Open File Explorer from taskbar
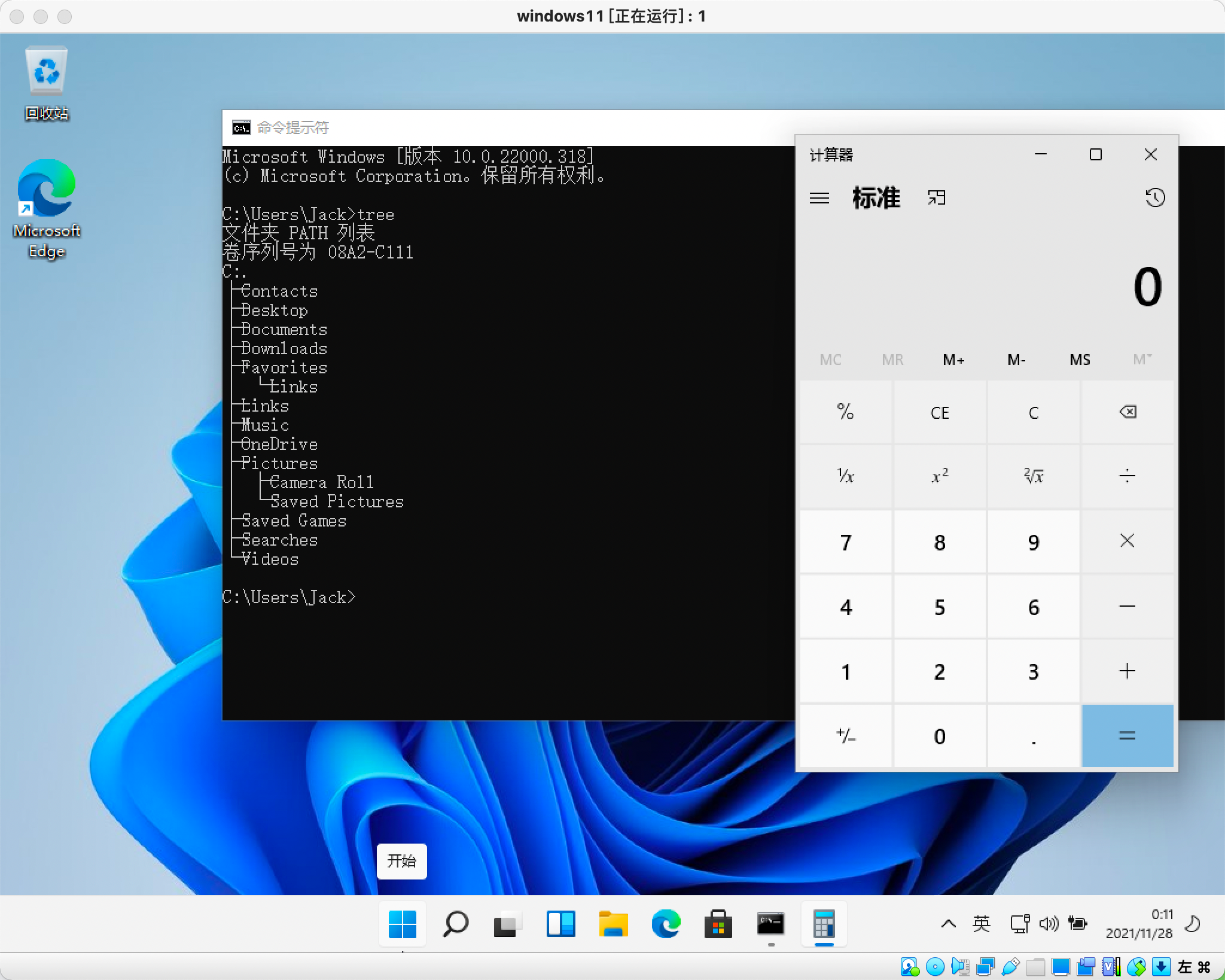1225x980 pixels. click(x=613, y=924)
